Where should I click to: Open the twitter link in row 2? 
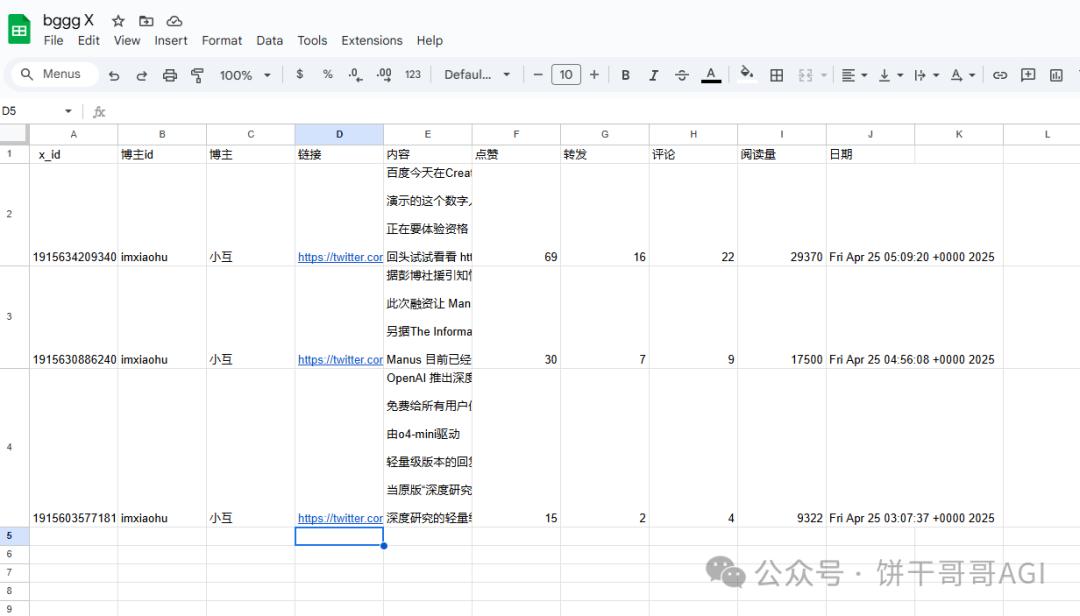pyautogui.click(x=339, y=257)
